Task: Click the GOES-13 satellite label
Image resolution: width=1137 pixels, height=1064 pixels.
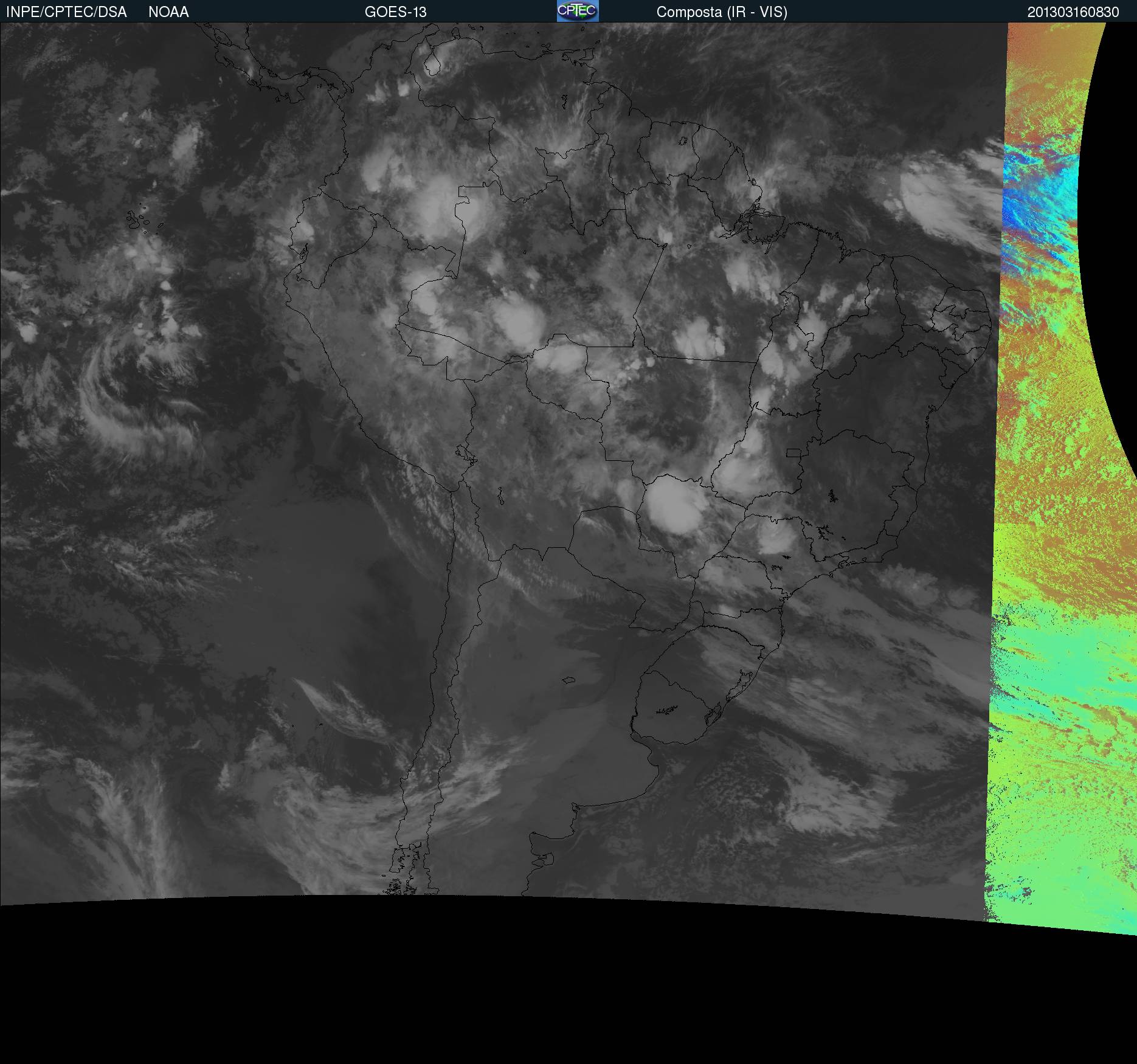Action: [x=396, y=12]
